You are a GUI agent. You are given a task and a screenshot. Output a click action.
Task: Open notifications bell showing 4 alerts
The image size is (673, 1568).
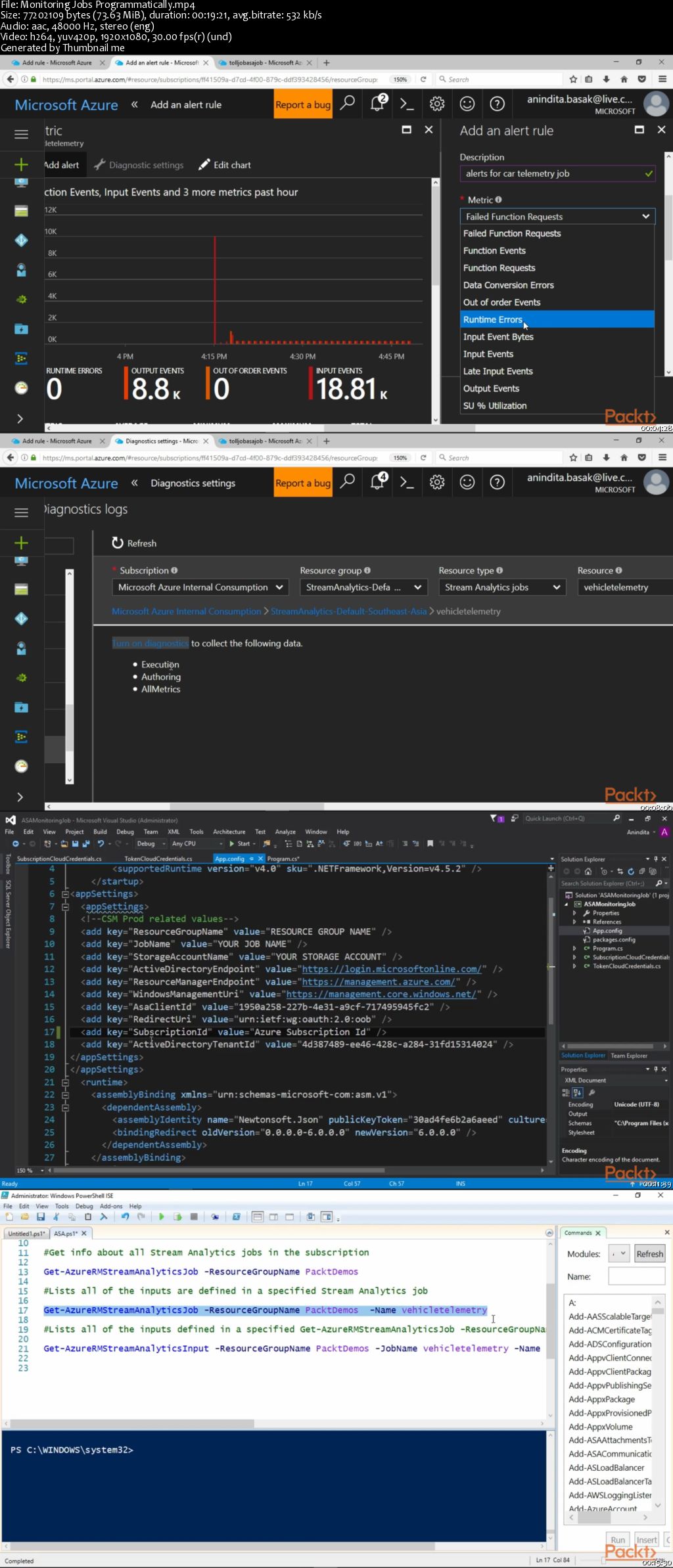point(379,482)
